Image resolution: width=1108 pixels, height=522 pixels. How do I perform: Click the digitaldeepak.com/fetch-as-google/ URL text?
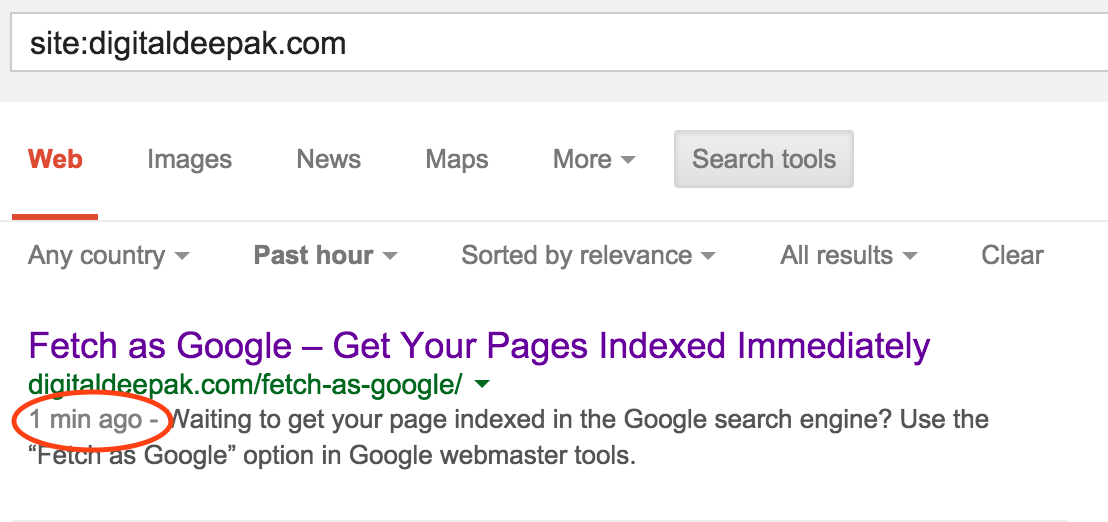pyautogui.click(x=245, y=385)
